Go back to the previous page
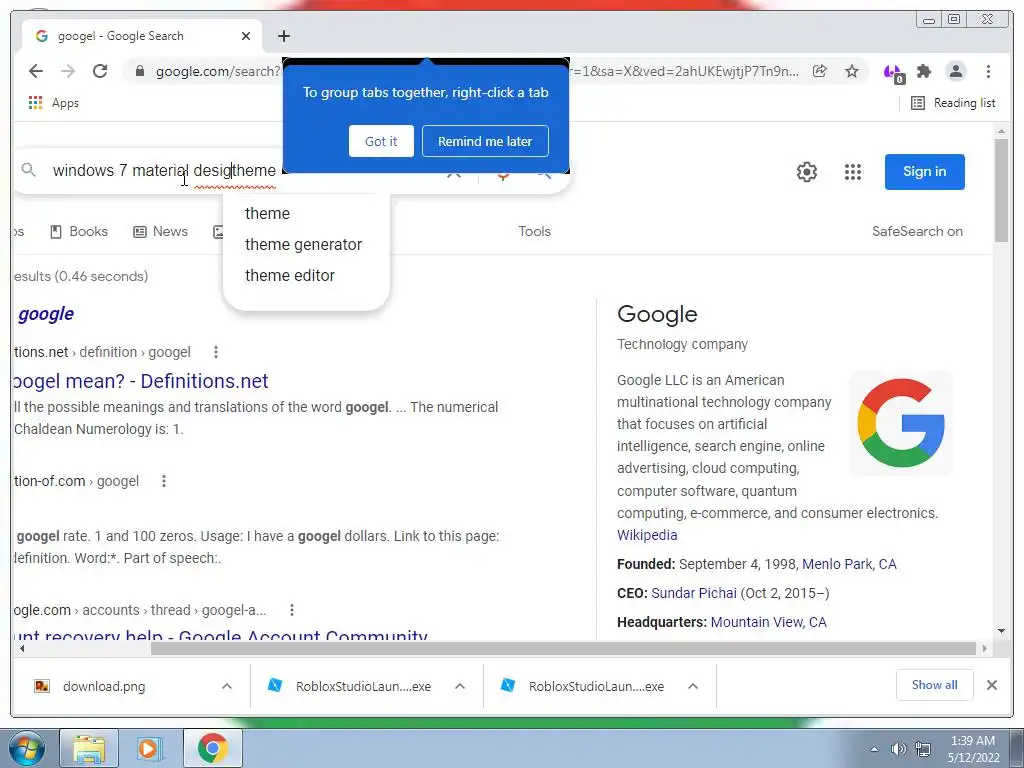Screen dimensions: 1024x768 (36, 71)
